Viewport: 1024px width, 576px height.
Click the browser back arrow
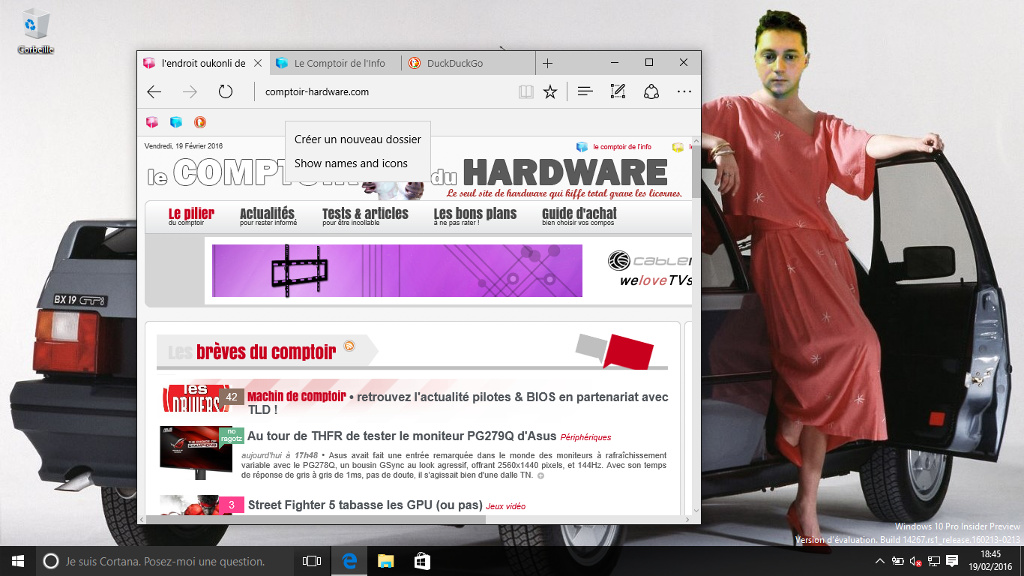coord(154,92)
